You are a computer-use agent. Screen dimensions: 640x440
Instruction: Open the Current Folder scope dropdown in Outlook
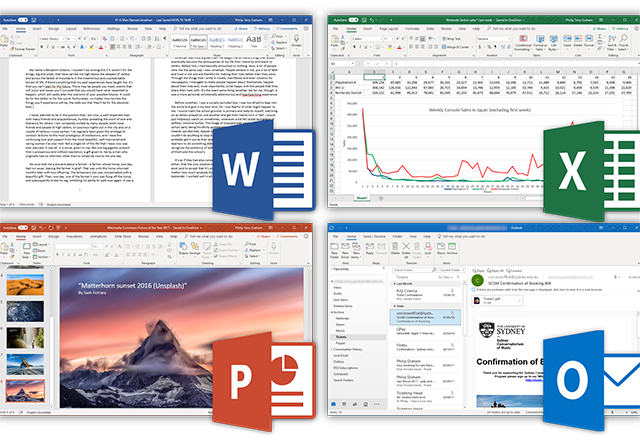point(452,270)
